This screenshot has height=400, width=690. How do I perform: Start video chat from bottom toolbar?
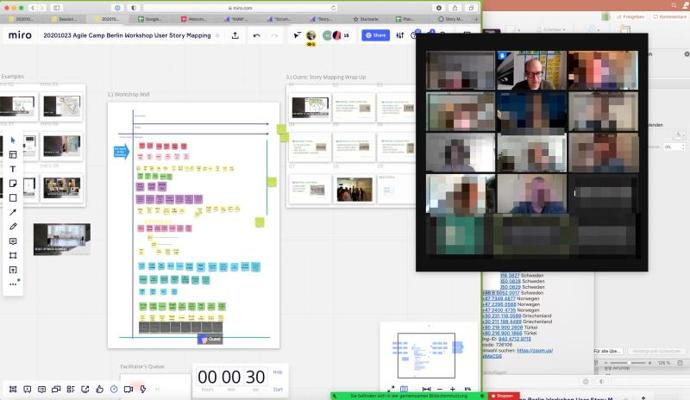128,389
